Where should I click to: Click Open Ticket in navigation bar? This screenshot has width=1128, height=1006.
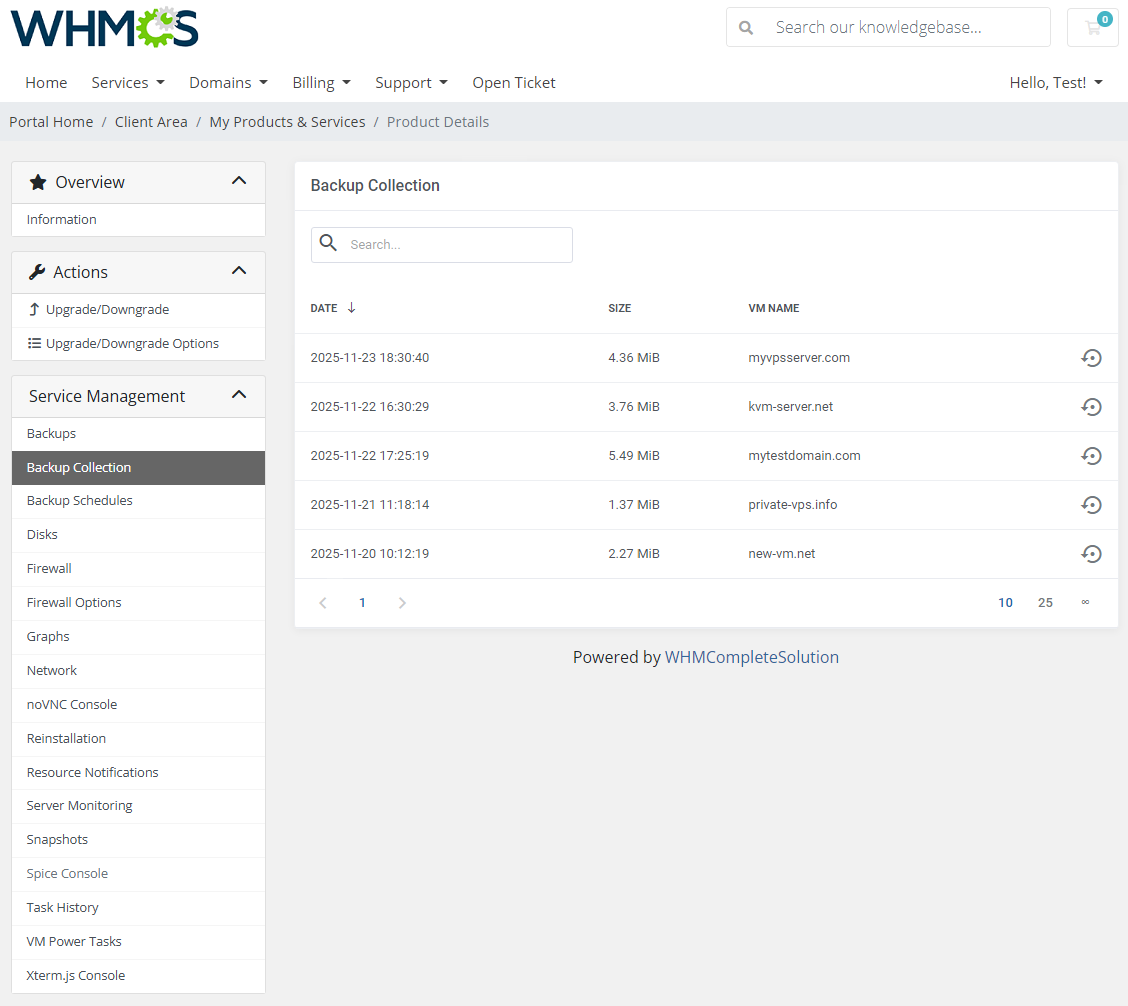click(514, 83)
